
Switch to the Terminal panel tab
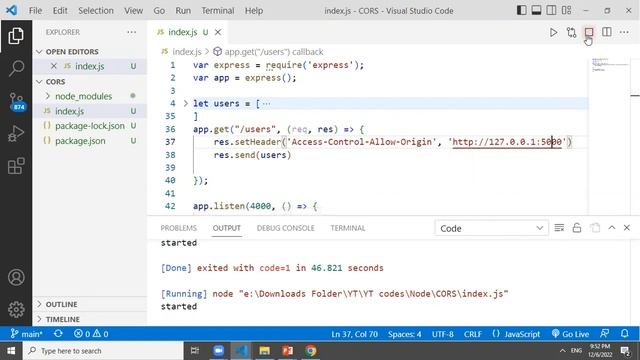point(348,228)
